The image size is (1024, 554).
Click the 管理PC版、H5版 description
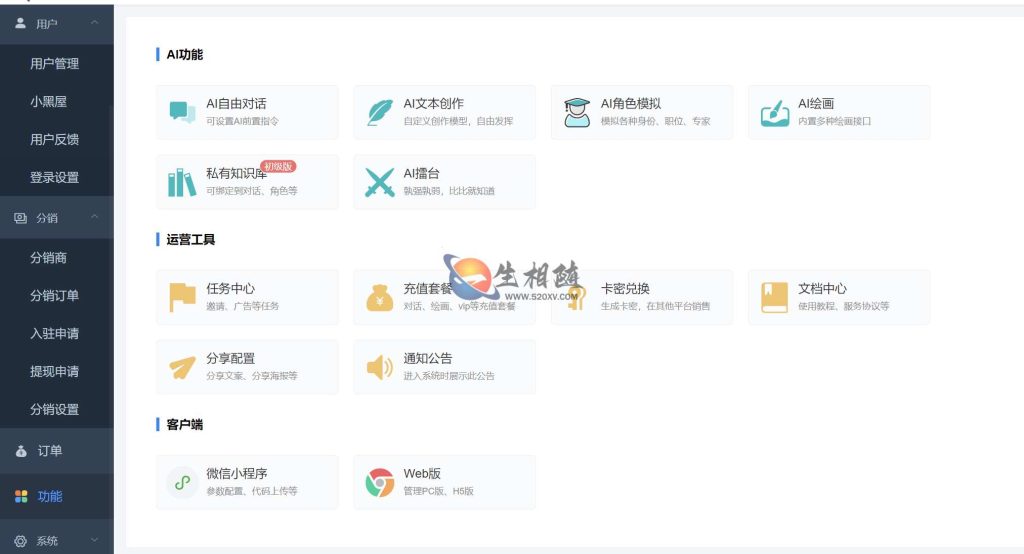(438, 491)
